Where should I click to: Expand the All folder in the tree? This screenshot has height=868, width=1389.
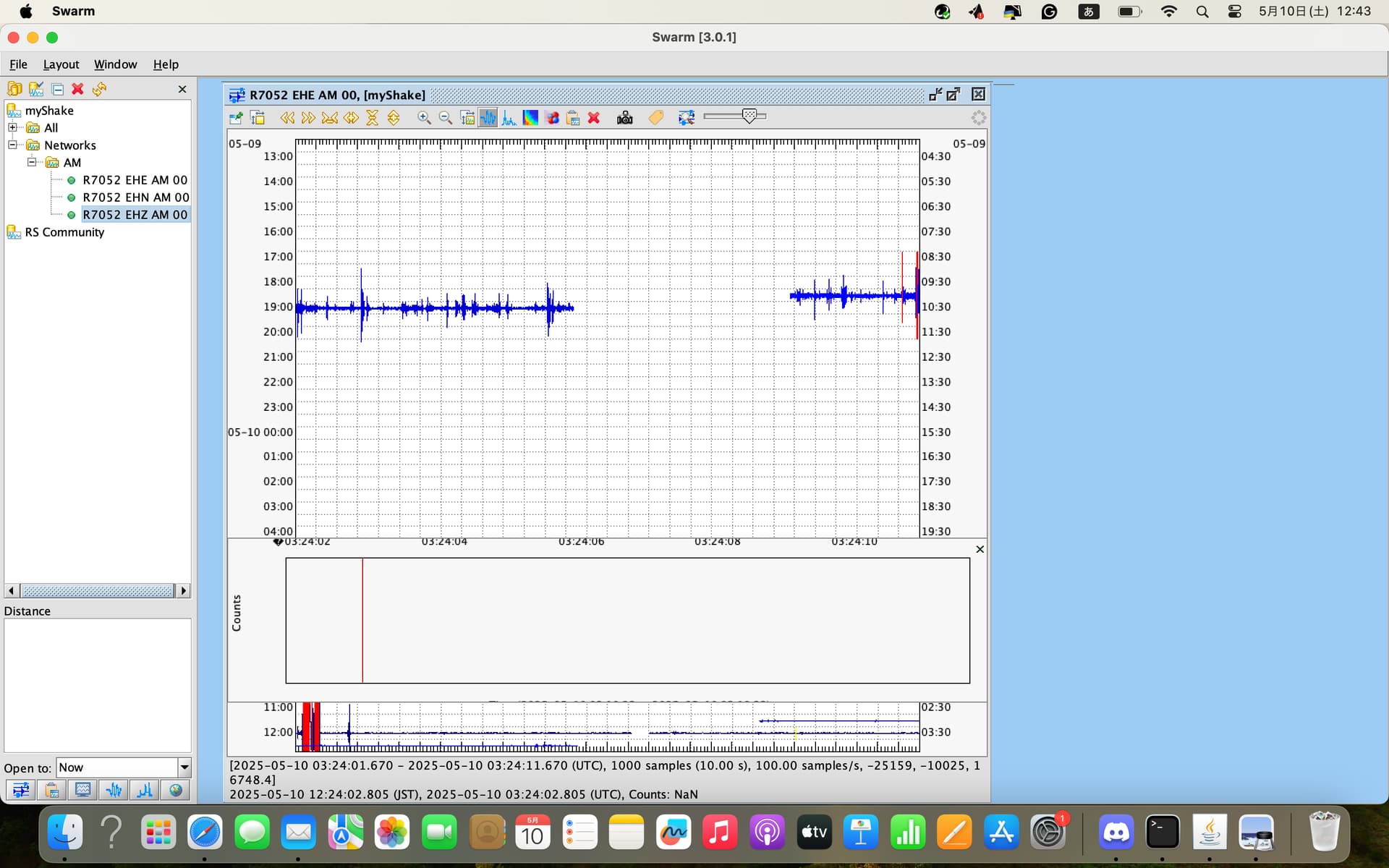pyautogui.click(x=12, y=127)
